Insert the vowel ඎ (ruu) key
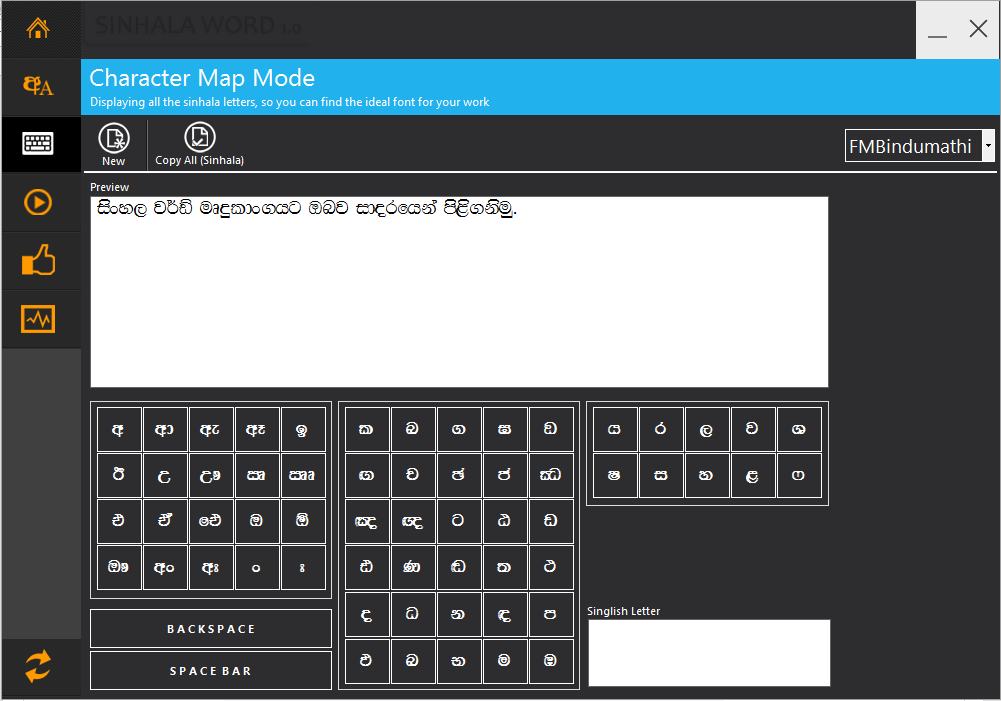This screenshot has width=1001, height=701. (303, 475)
